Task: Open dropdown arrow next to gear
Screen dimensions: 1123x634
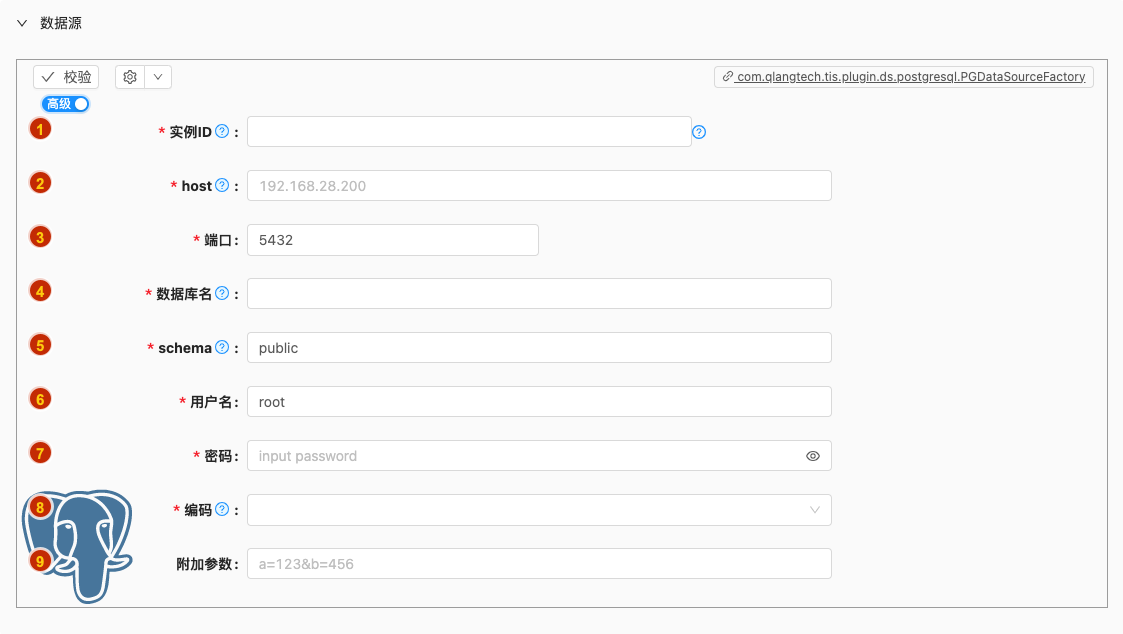Action: coord(158,77)
